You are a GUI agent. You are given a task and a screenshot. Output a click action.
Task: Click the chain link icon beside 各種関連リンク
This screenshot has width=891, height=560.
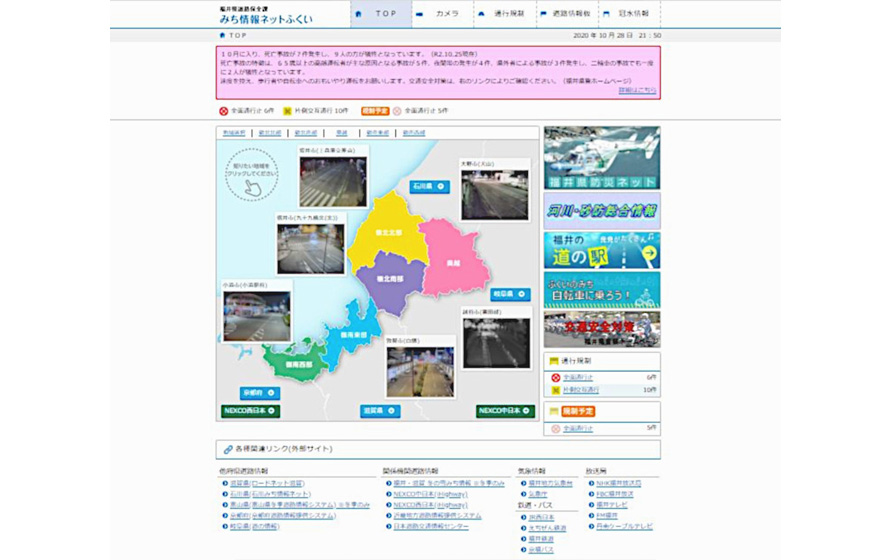[x=228, y=449]
